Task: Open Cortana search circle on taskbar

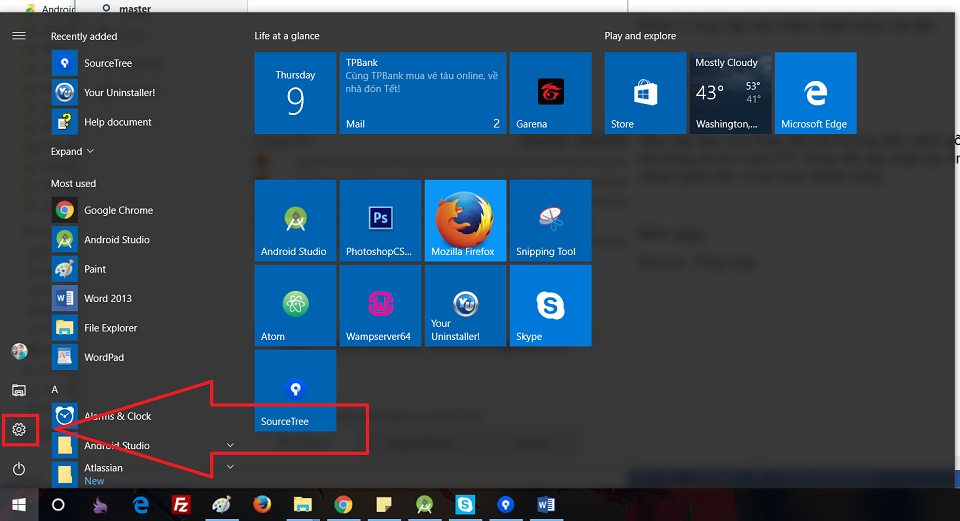Action: coord(58,504)
